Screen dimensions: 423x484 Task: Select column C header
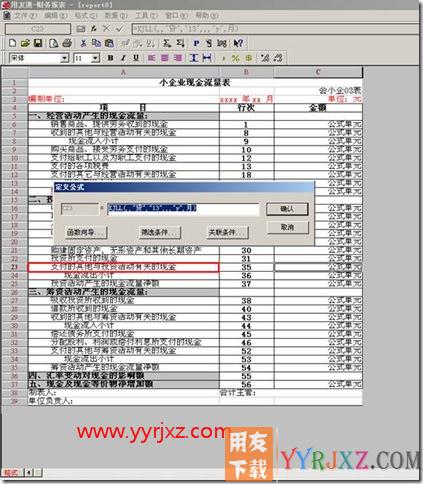[x=318, y=72]
